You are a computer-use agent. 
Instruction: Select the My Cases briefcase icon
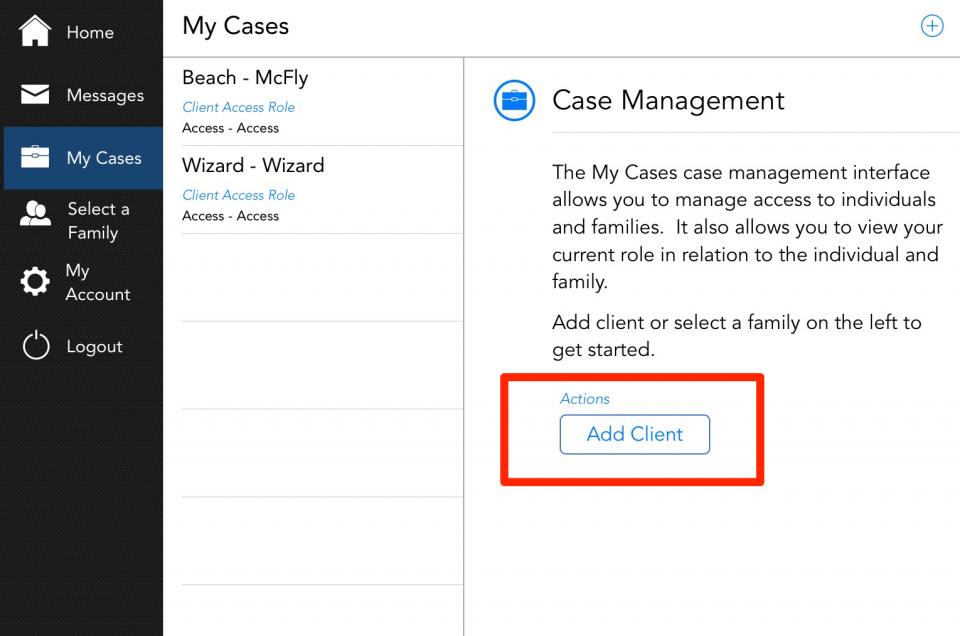tap(35, 157)
